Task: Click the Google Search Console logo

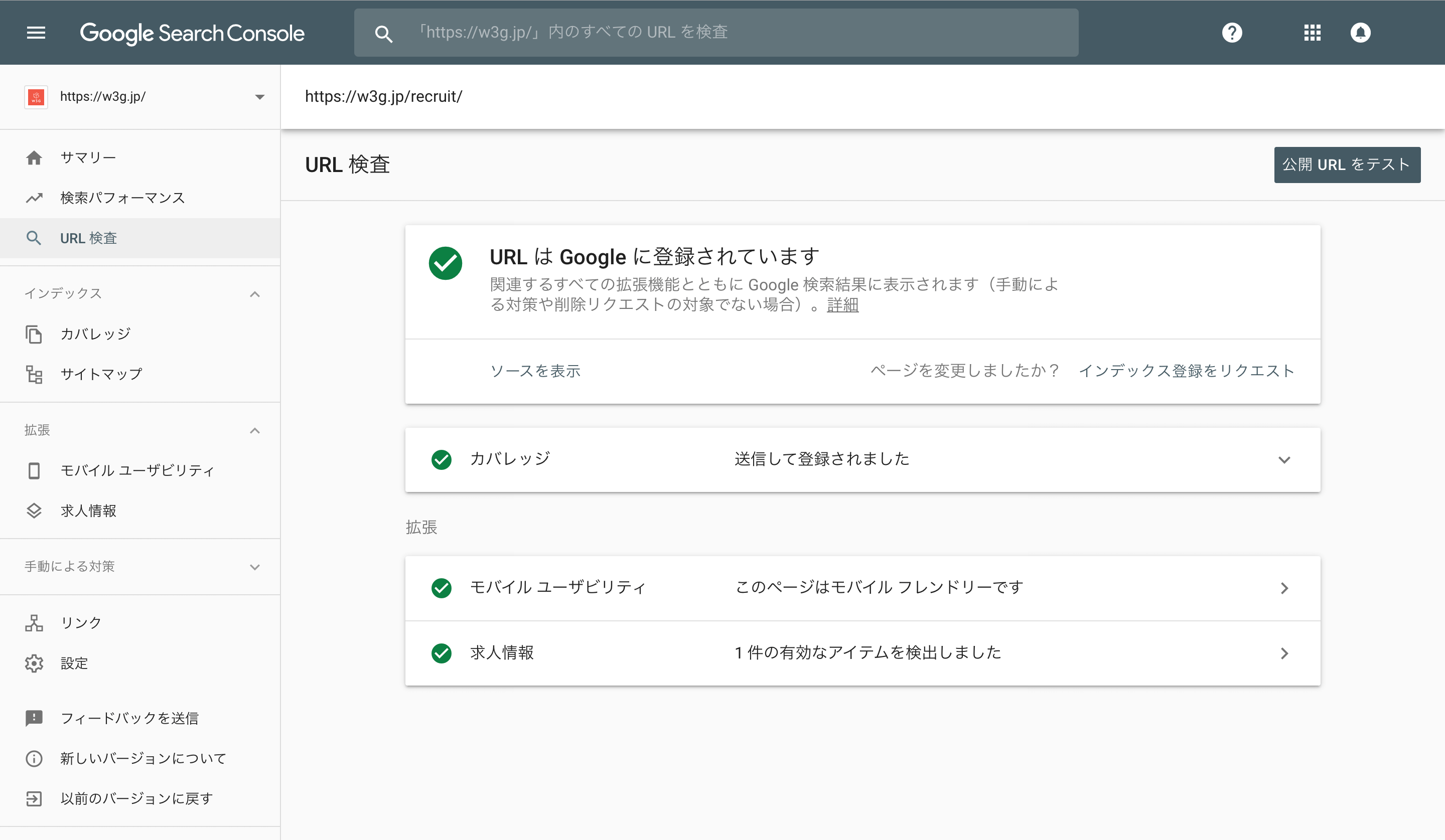Action: tap(192, 33)
